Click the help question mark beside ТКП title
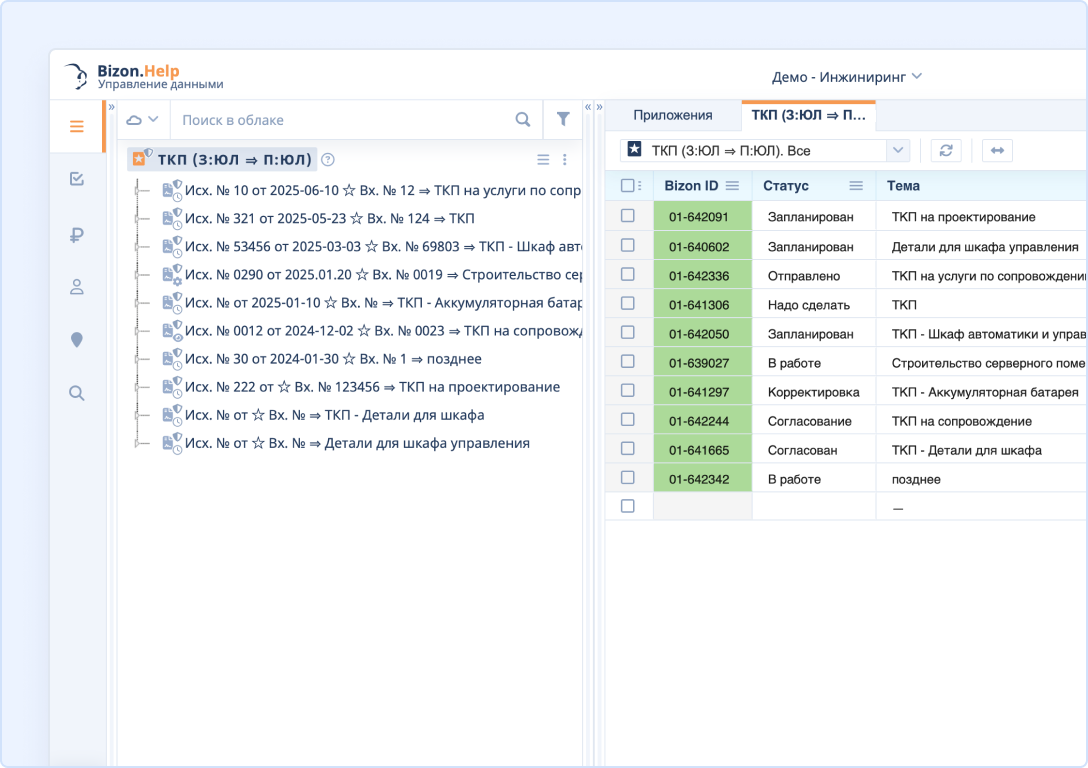1088x768 pixels. tap(328, 159)
